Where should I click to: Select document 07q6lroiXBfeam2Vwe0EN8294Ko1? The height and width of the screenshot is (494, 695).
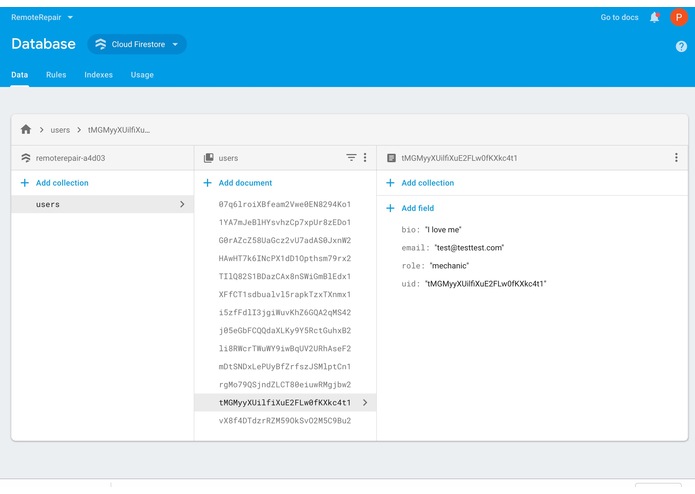(x=285, y=204)
